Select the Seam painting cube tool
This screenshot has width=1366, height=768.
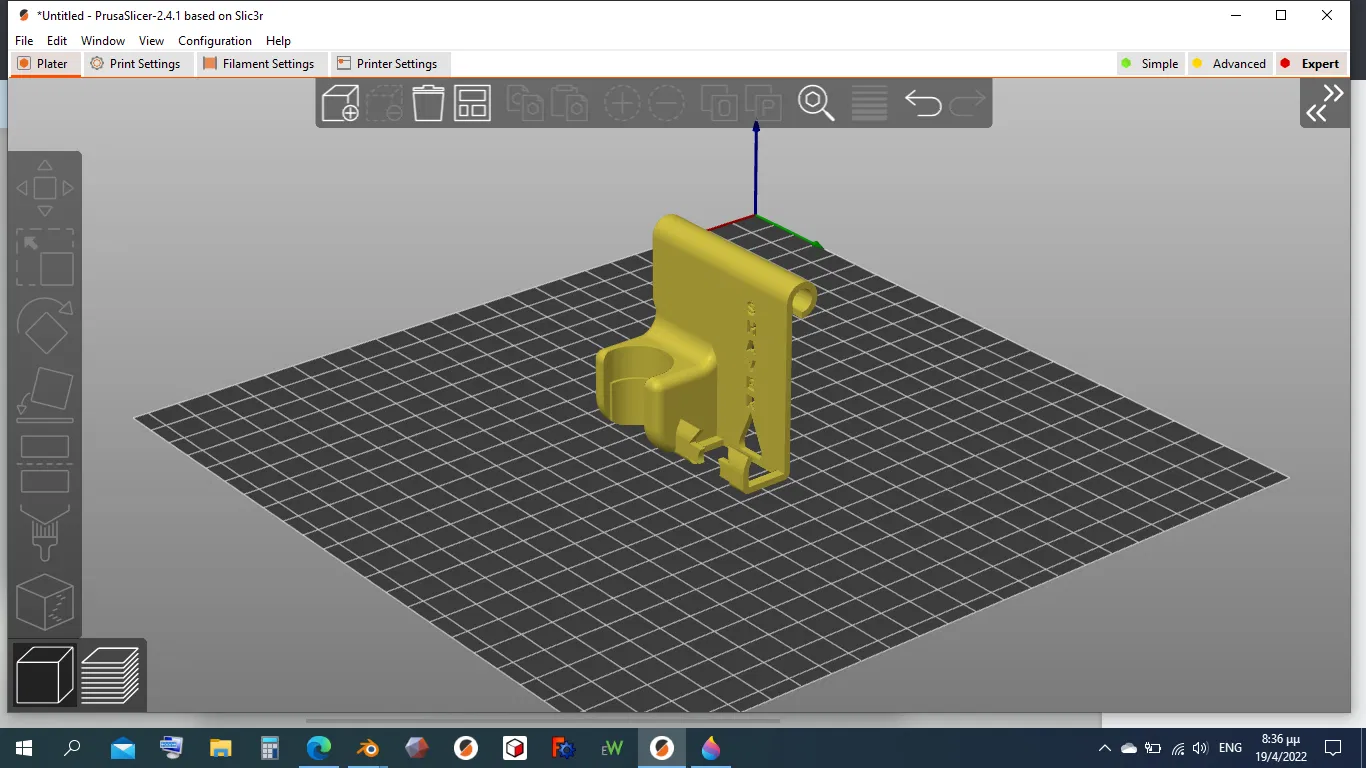(45, 601)
